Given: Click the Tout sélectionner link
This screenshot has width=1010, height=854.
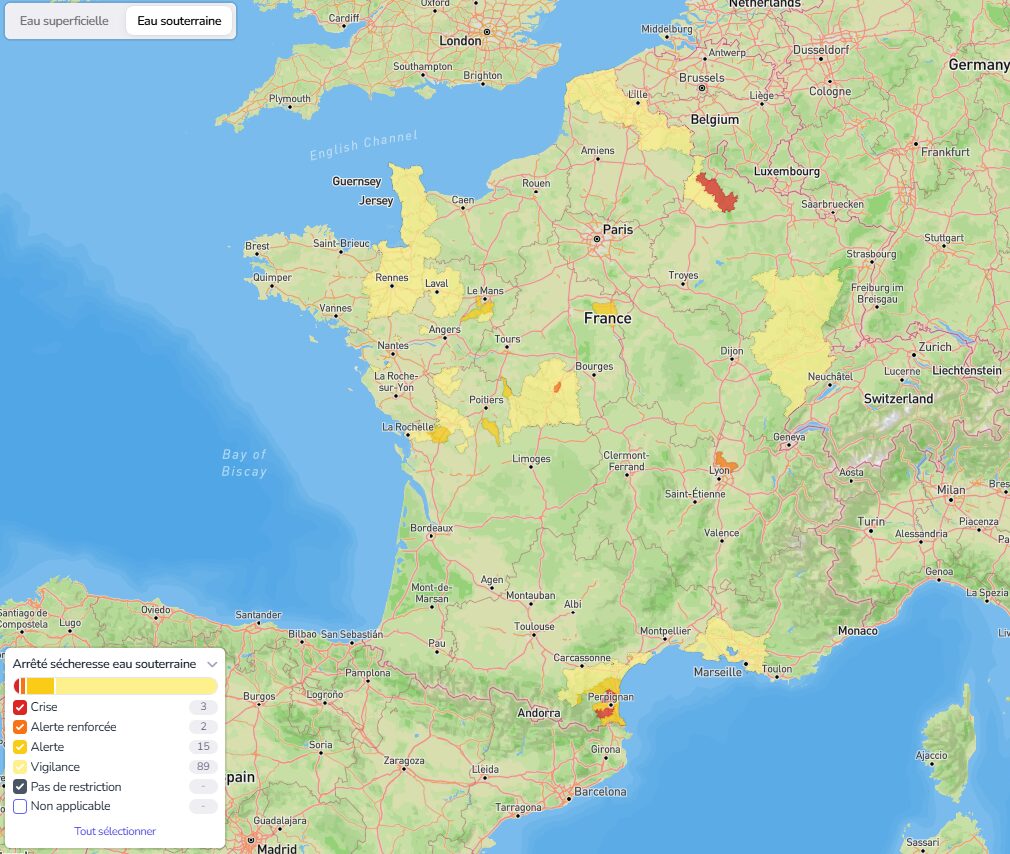Looking at the screenshot, I should tap(115, 831).
